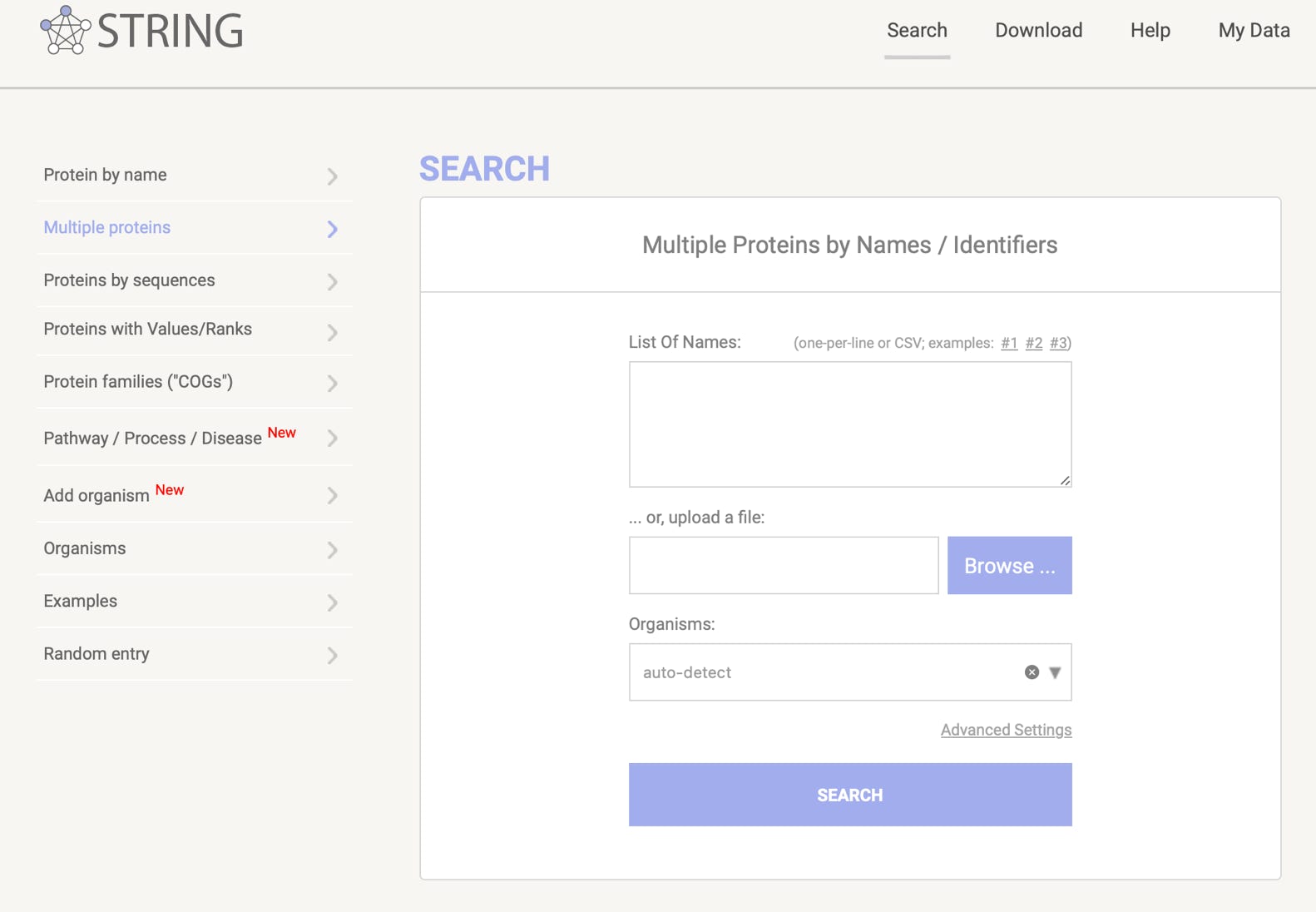Open the Download tab in the top navigation

pyautogui.click(x=1038, y=31)
